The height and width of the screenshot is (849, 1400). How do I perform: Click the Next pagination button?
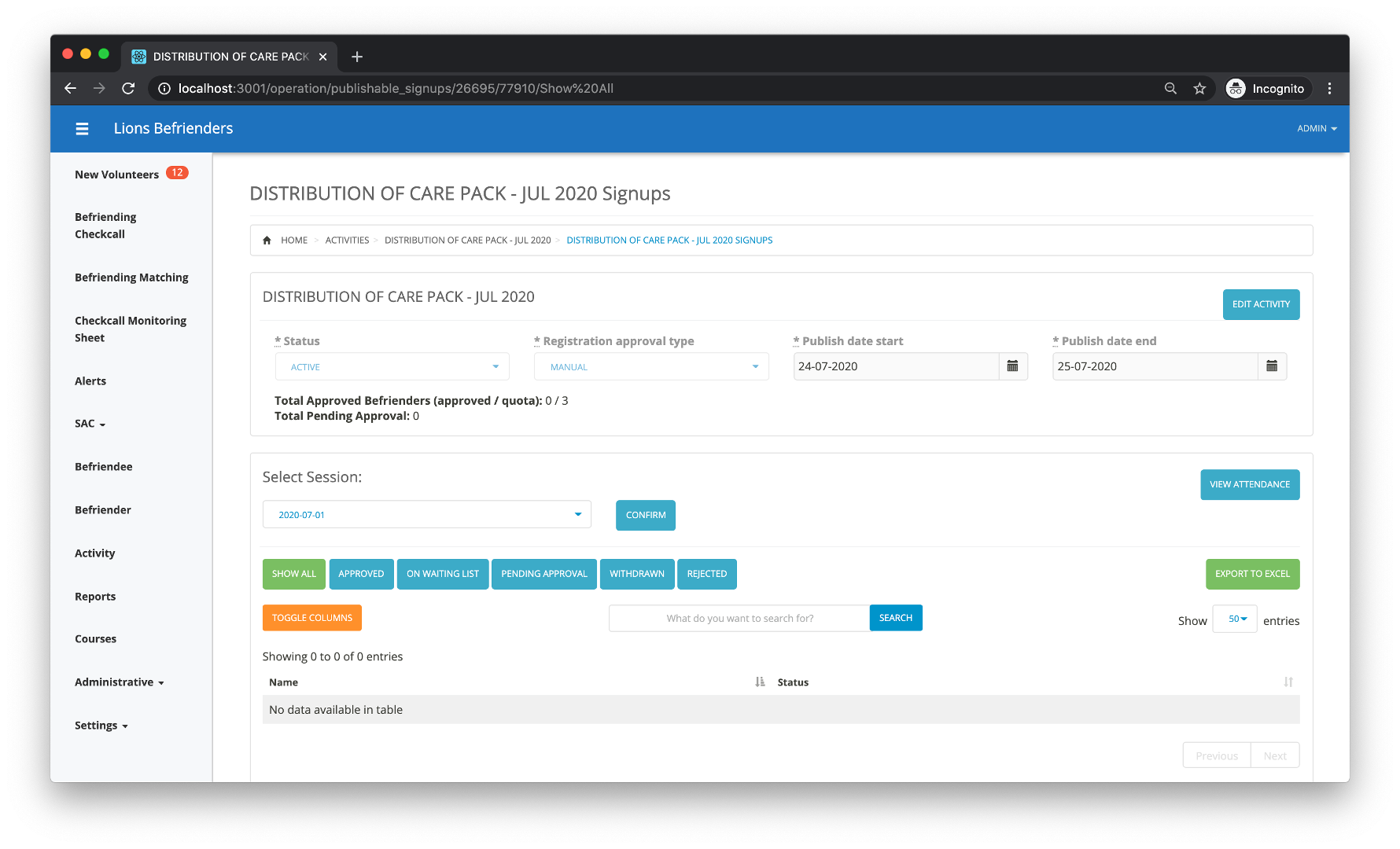[x=1275, y=755]
